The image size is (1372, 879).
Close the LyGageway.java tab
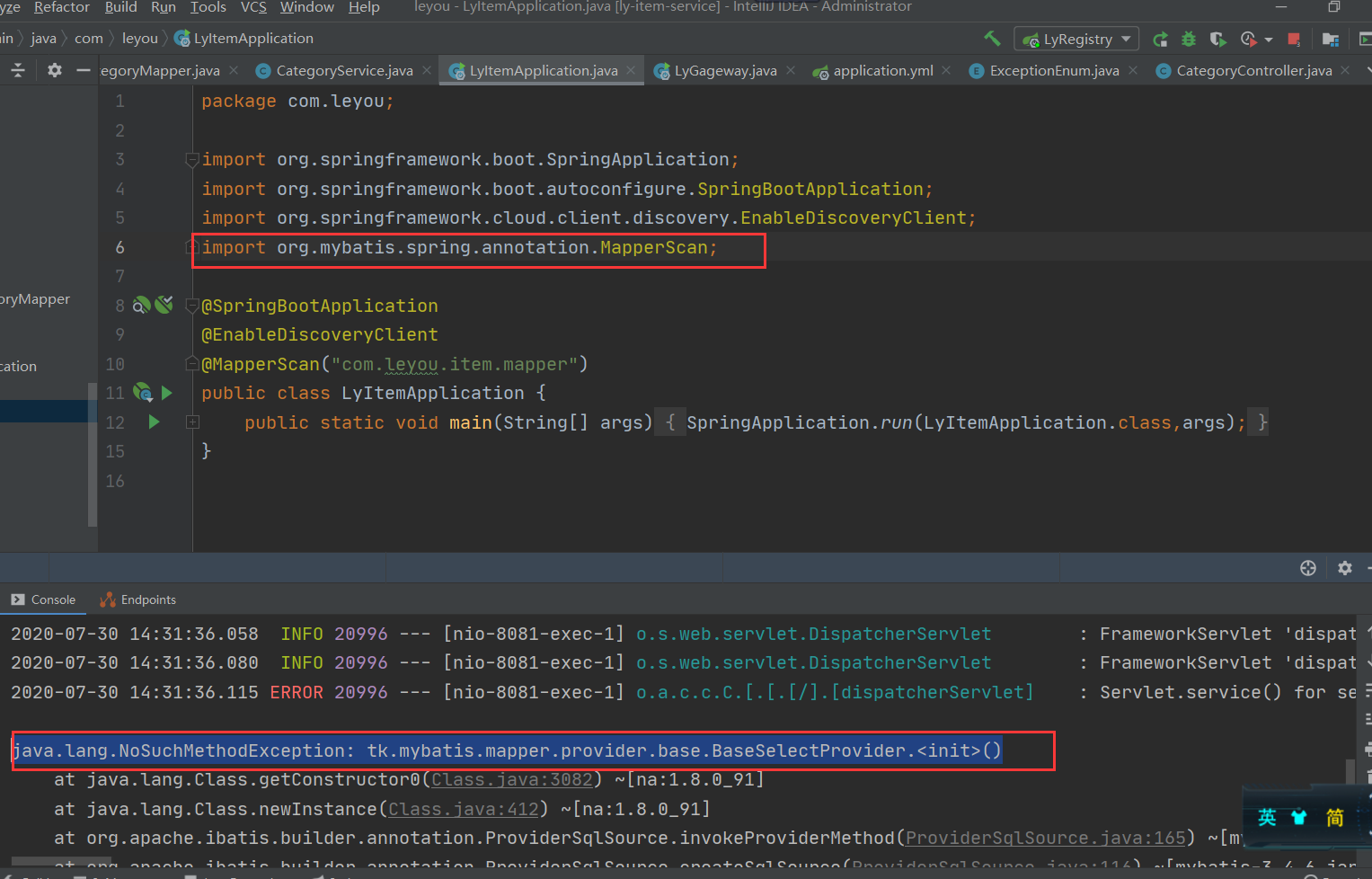click(x=791, y=71)
